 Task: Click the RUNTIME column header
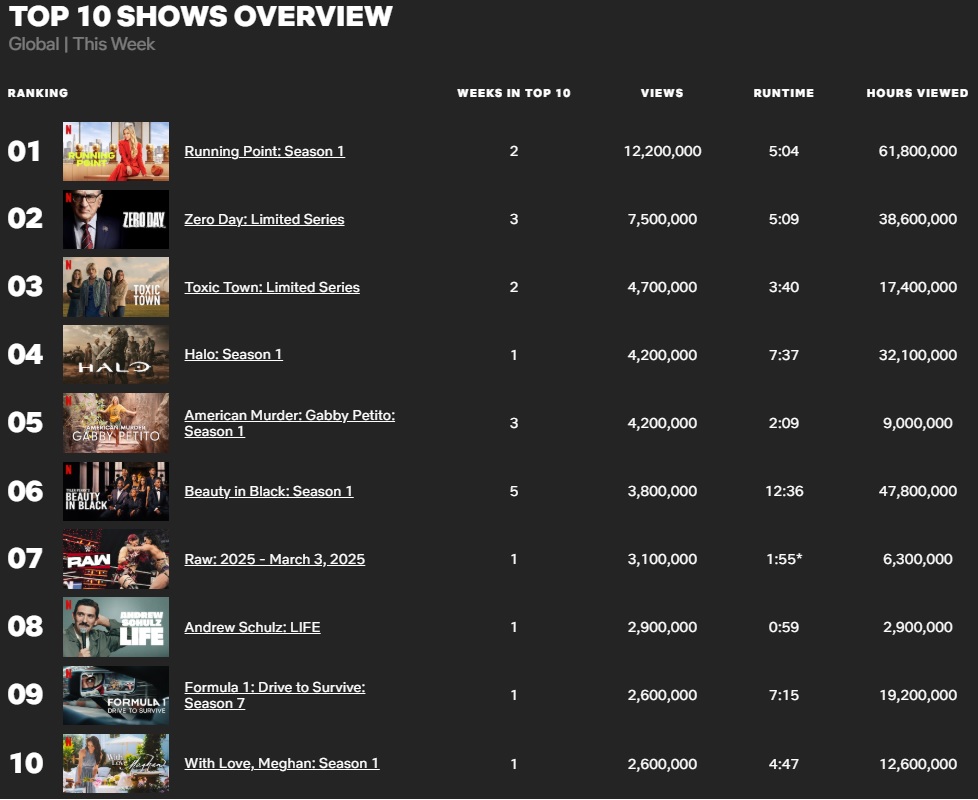pyautogui.click(x=784, y=94)
